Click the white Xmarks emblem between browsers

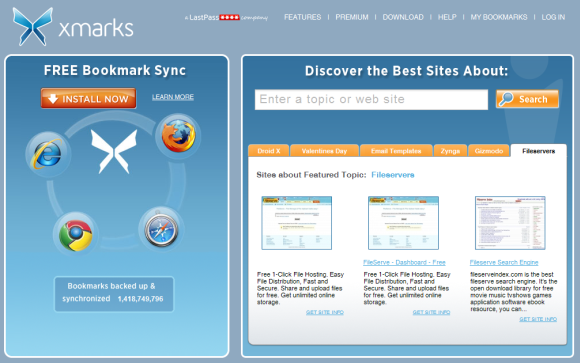(114, 151)
